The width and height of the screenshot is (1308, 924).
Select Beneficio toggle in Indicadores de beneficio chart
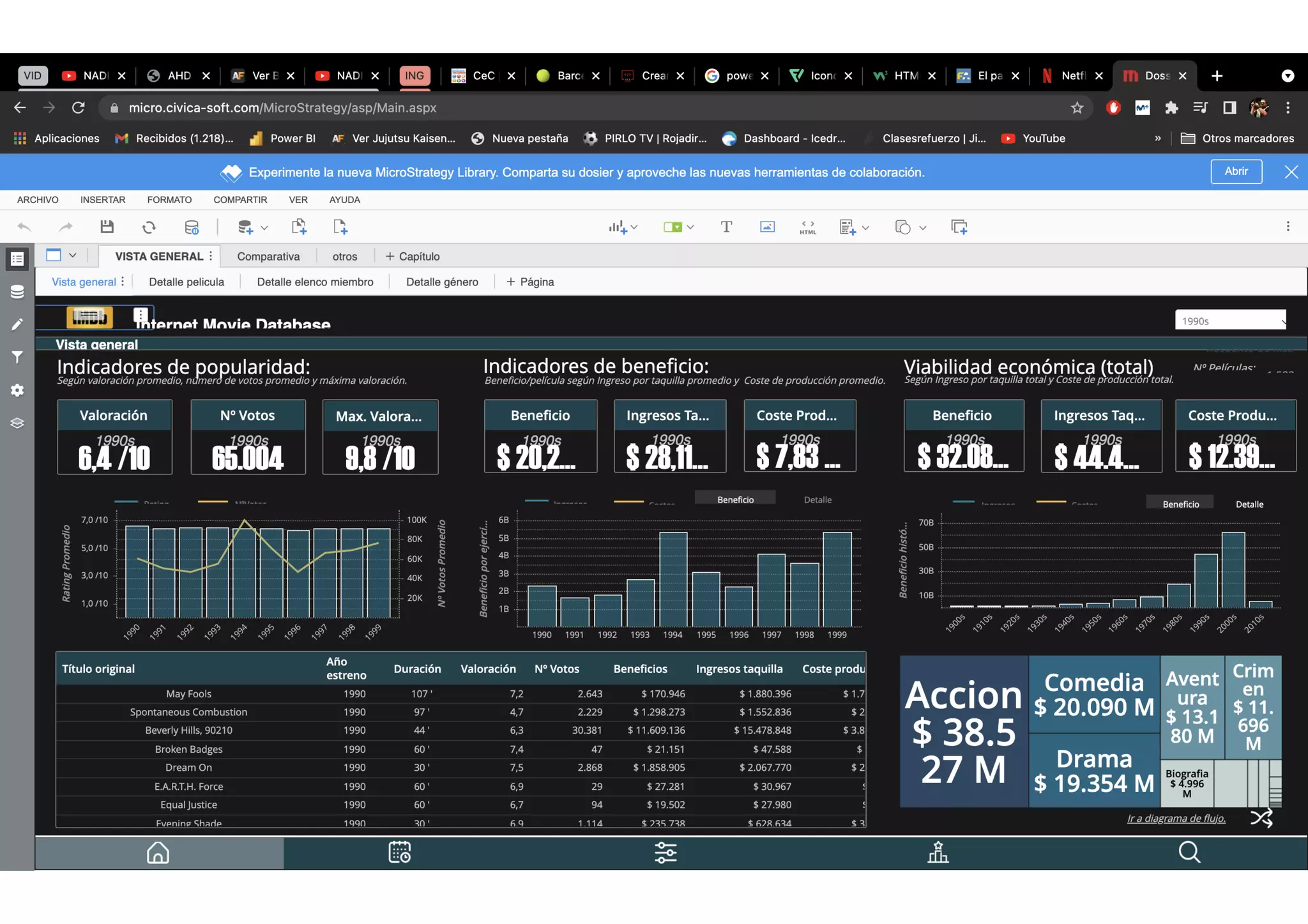735,499
